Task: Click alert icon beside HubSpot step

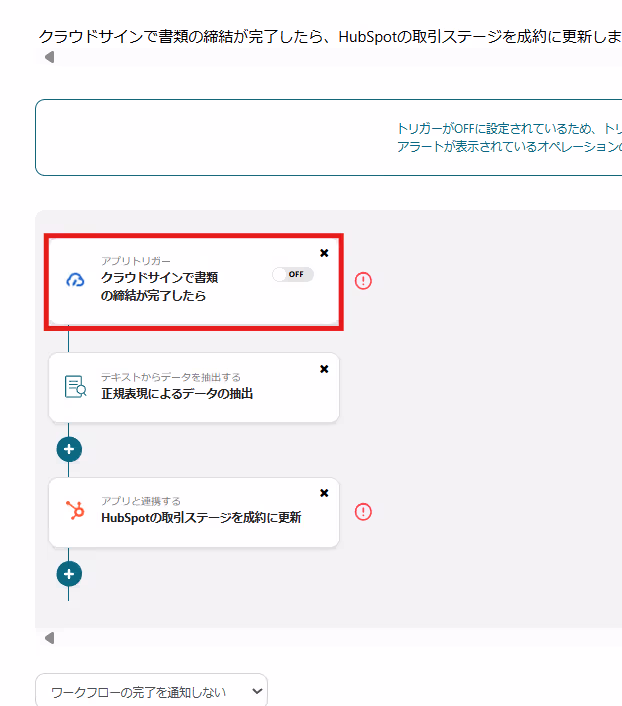Action: 363,512
